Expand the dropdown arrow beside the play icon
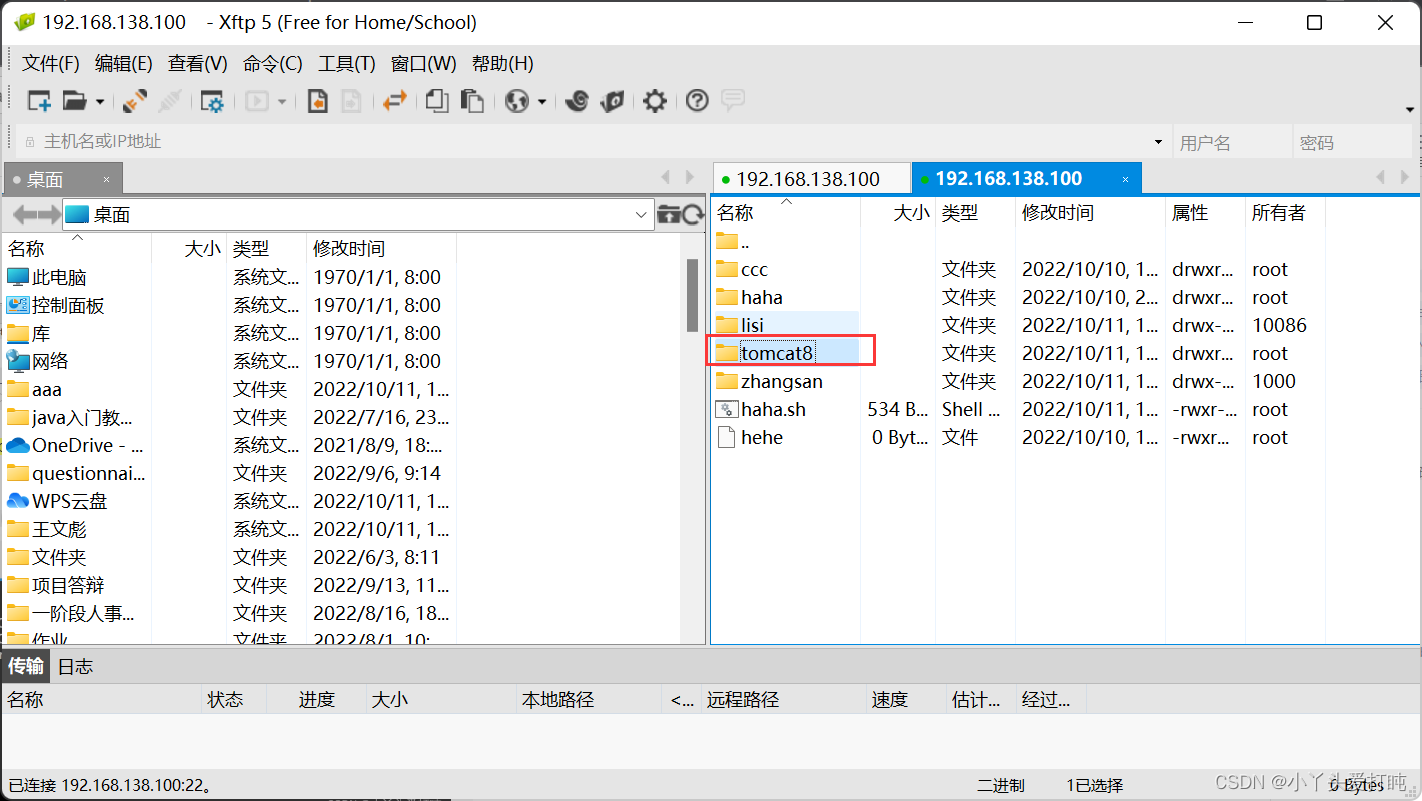Screen dimensions: 1422x801 282,101
